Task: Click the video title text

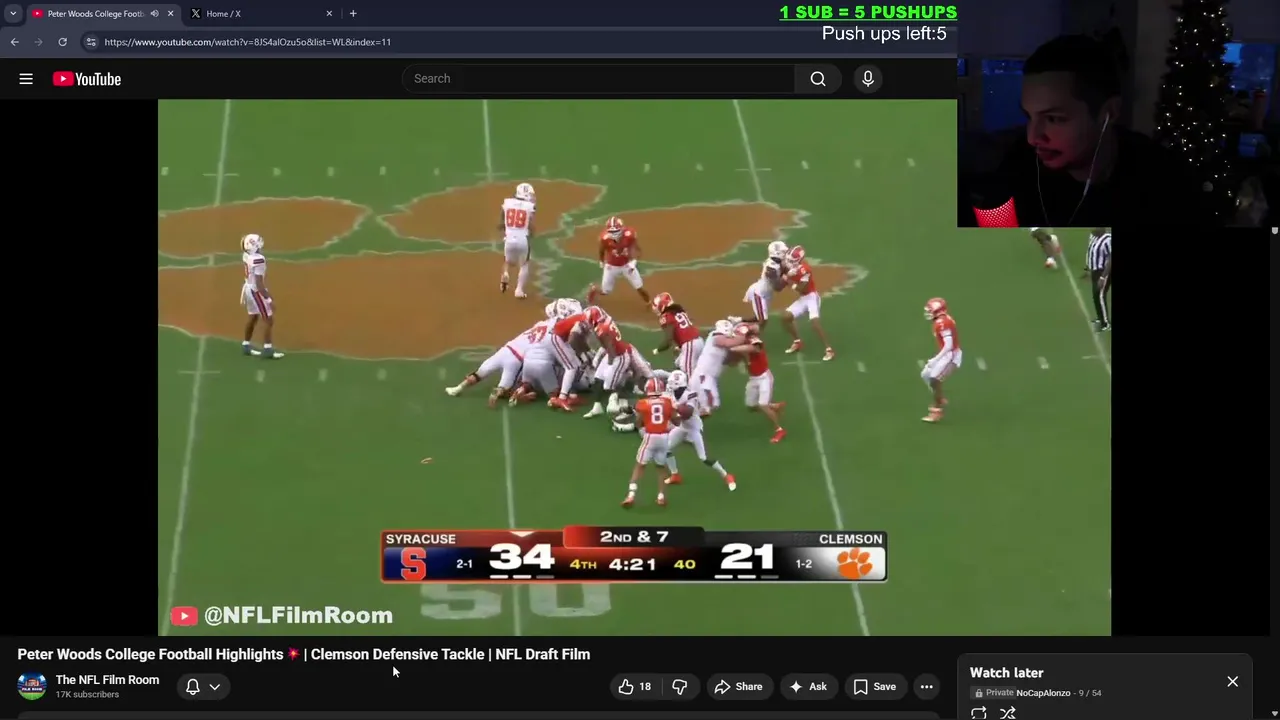Action: pos(304,654)
